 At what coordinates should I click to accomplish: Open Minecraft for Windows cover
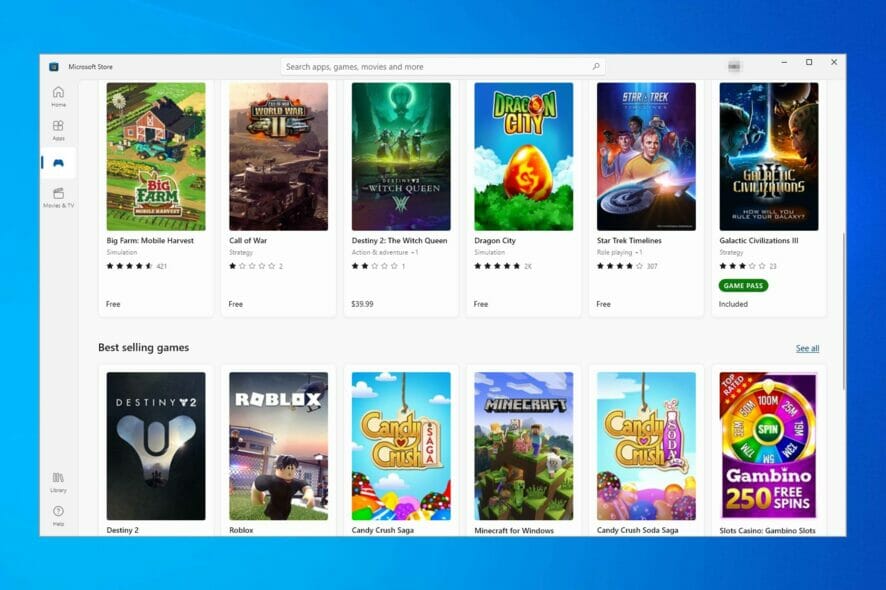524,446
